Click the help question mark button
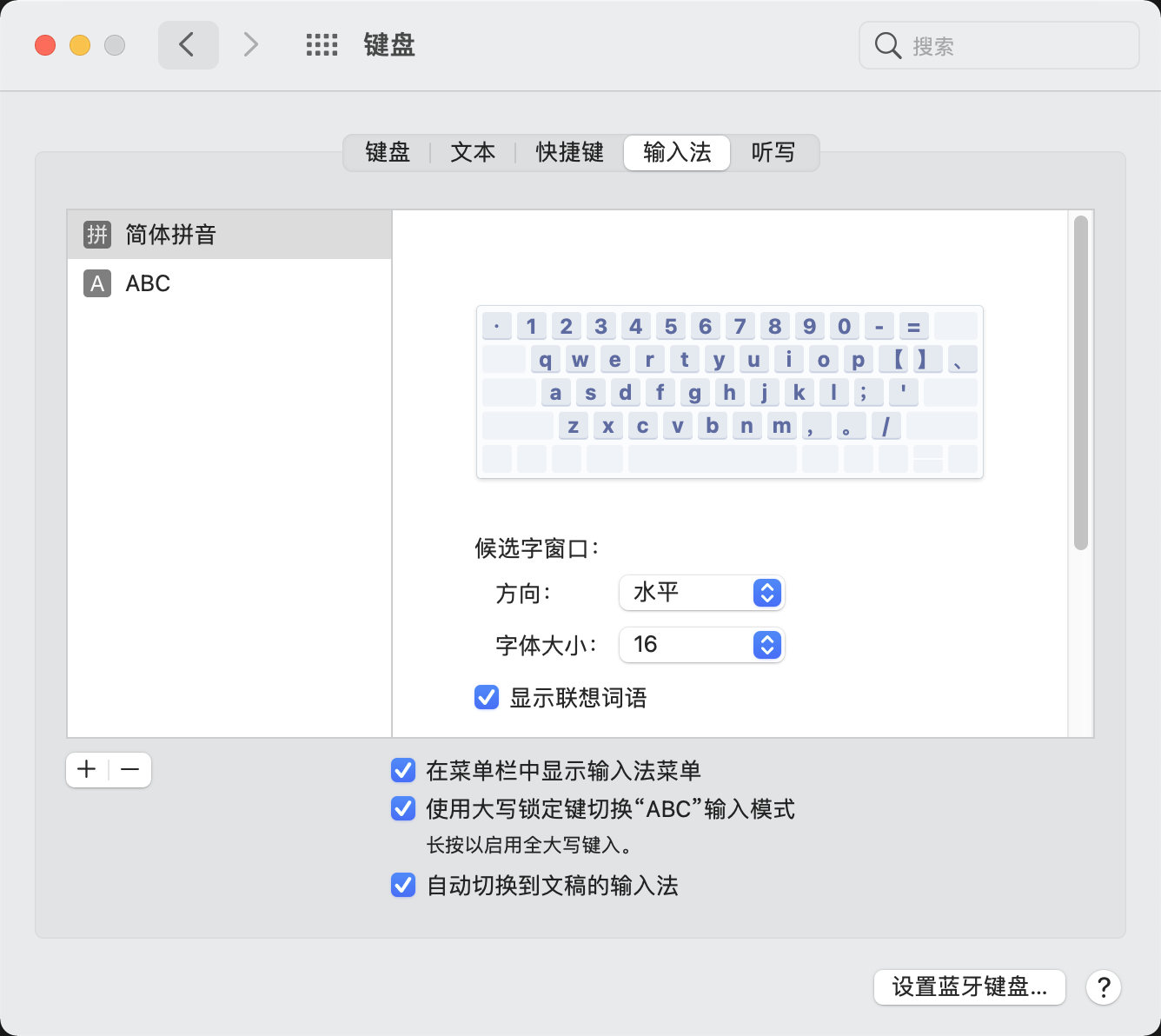The image size is (1161, 1036). [1103, 987]
